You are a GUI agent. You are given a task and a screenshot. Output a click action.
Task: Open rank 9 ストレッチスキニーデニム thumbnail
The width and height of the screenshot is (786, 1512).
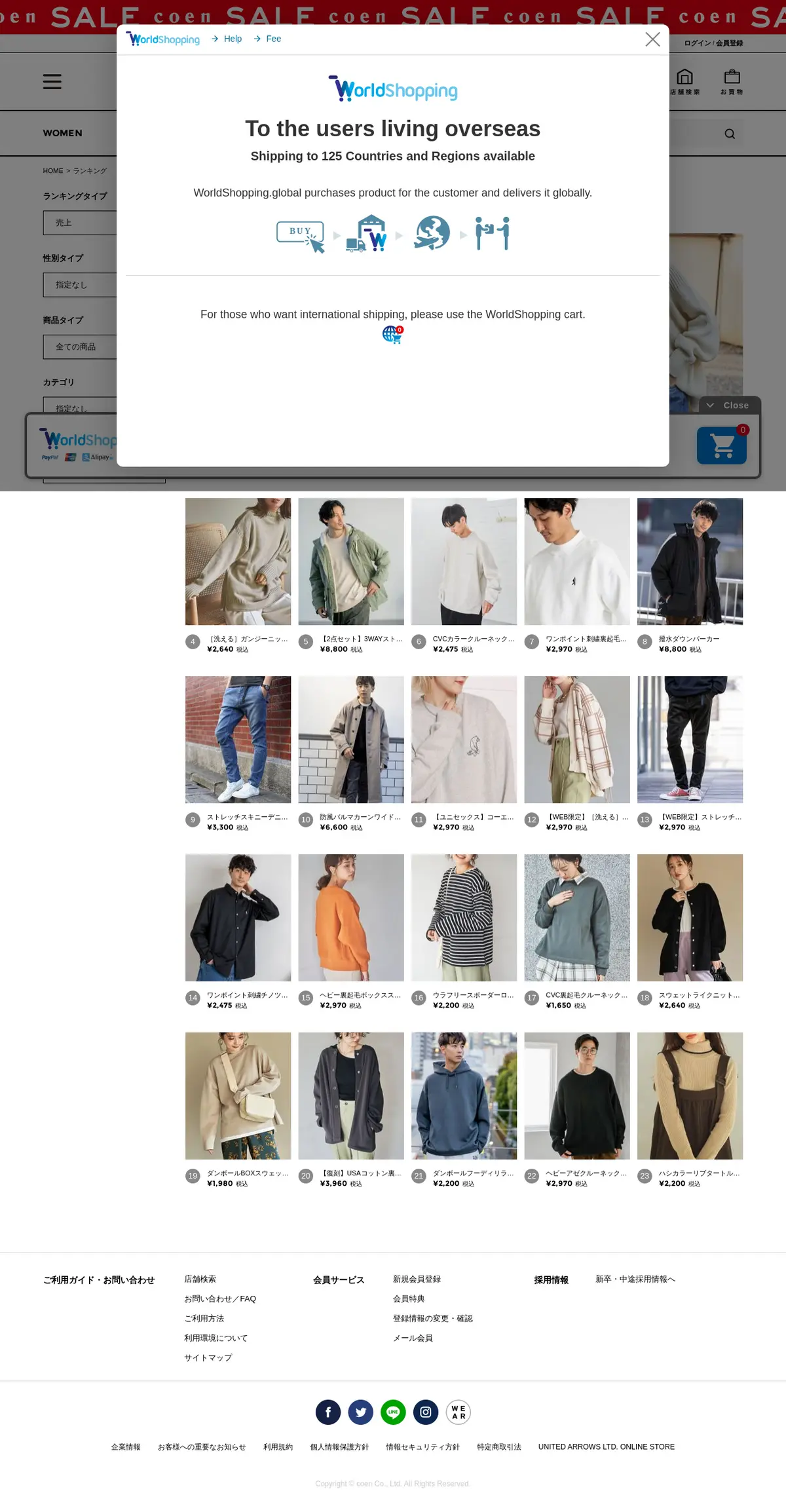[238, 740]
